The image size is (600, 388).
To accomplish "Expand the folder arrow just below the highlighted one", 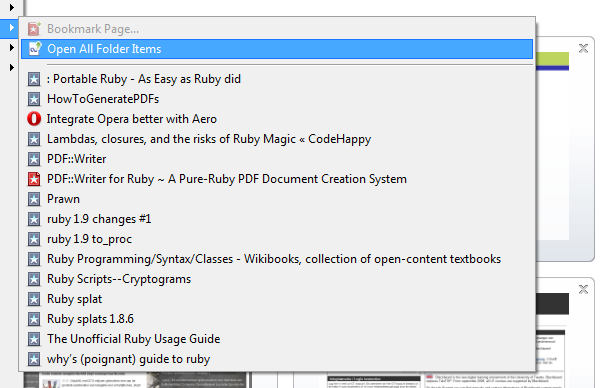I will click(11, 47).
